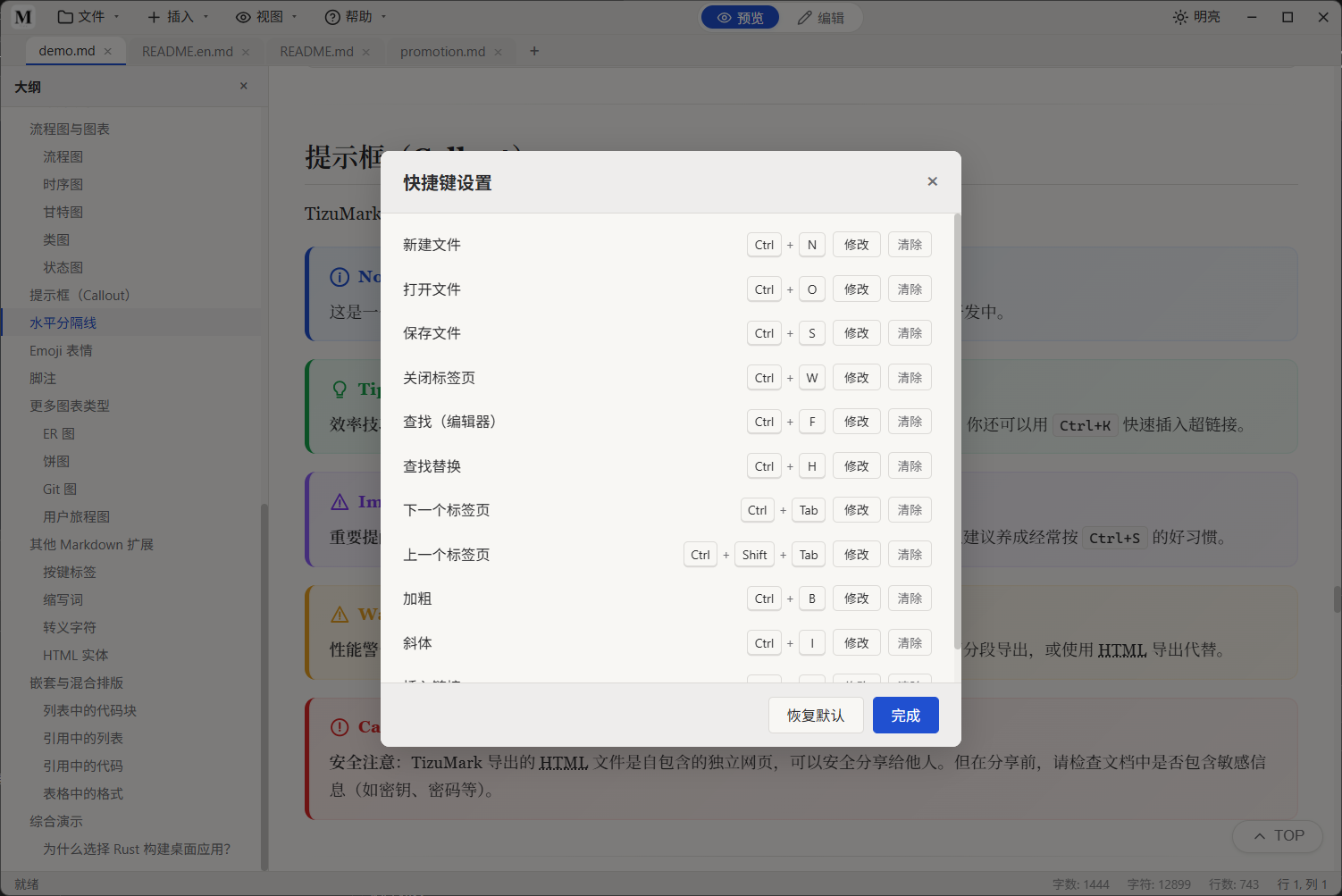Toggle the 明亮 theme button

click(x=1196, y=17)
